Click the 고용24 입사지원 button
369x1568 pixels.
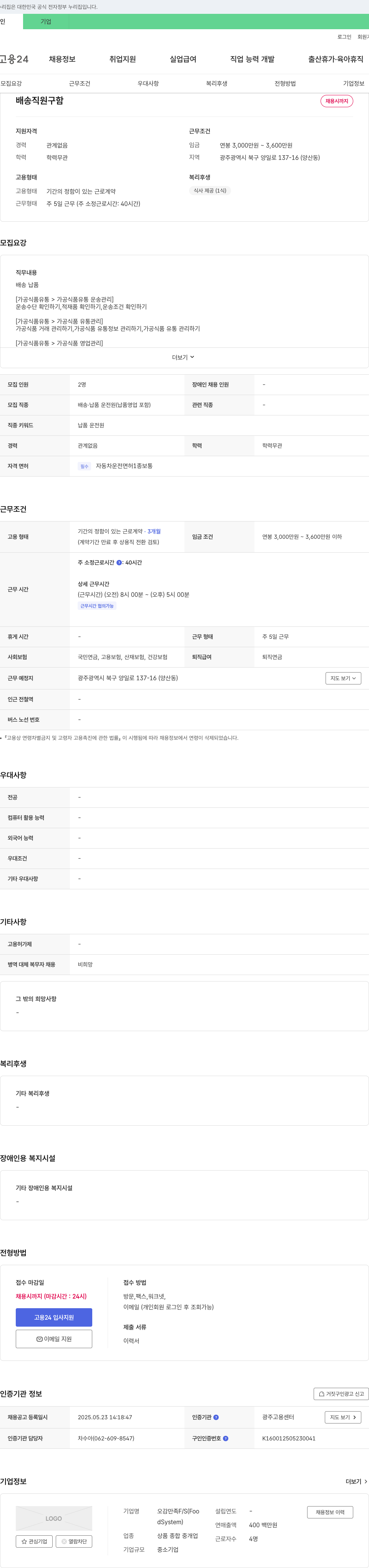(54, 1317)
